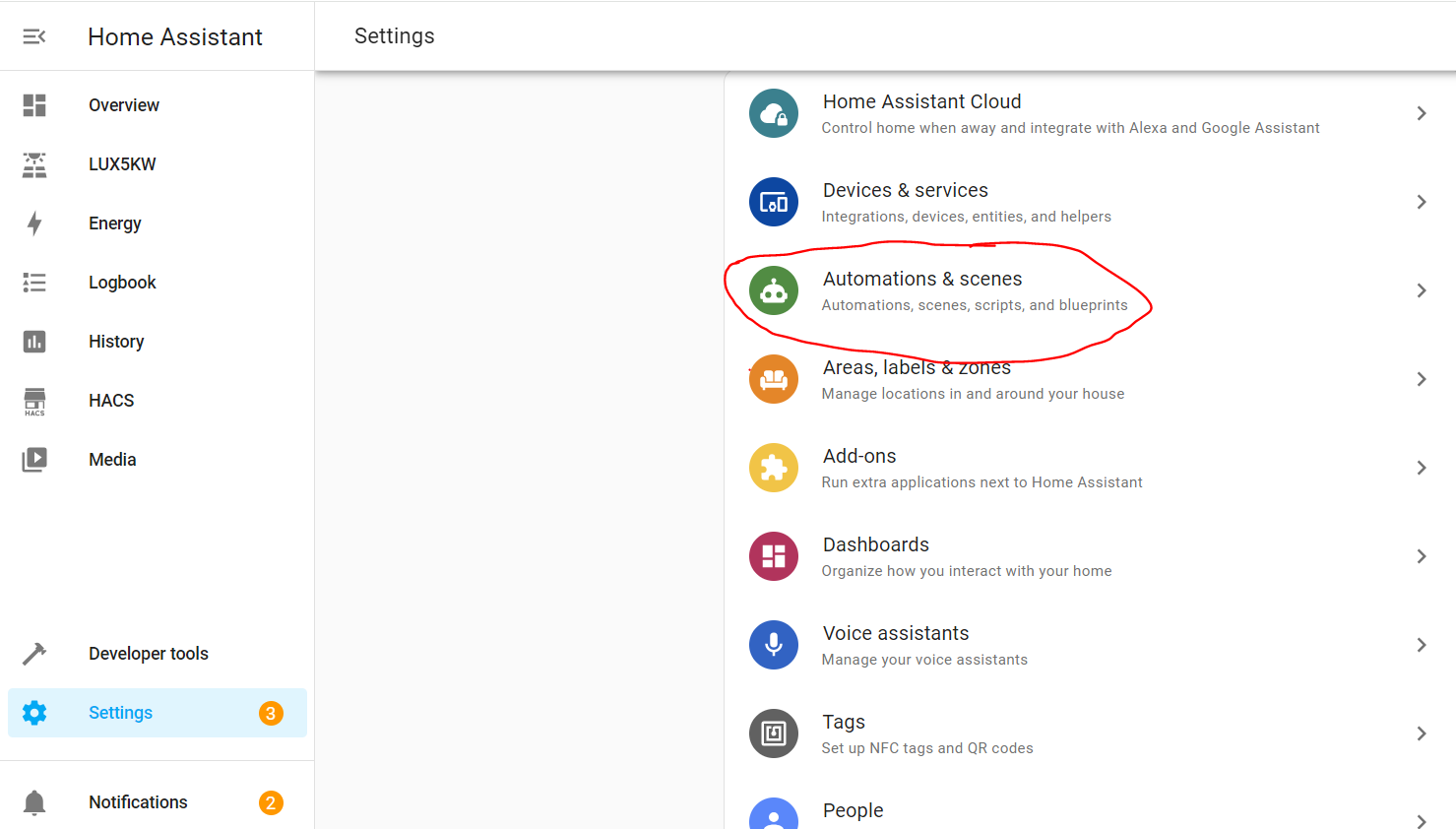Viewport: 1456px width, 829px height.
Task: Click the Overview dashboard icon
Action: (x=34, y=105)
